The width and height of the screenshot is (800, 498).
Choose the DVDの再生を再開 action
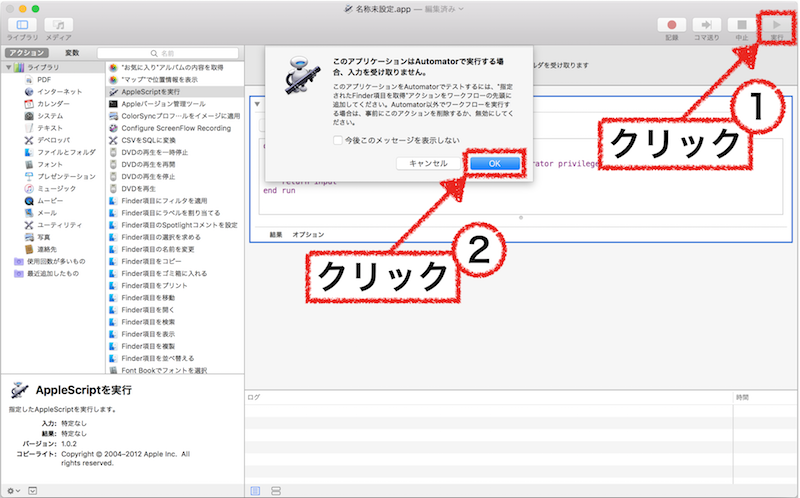(x=174, y=164)
